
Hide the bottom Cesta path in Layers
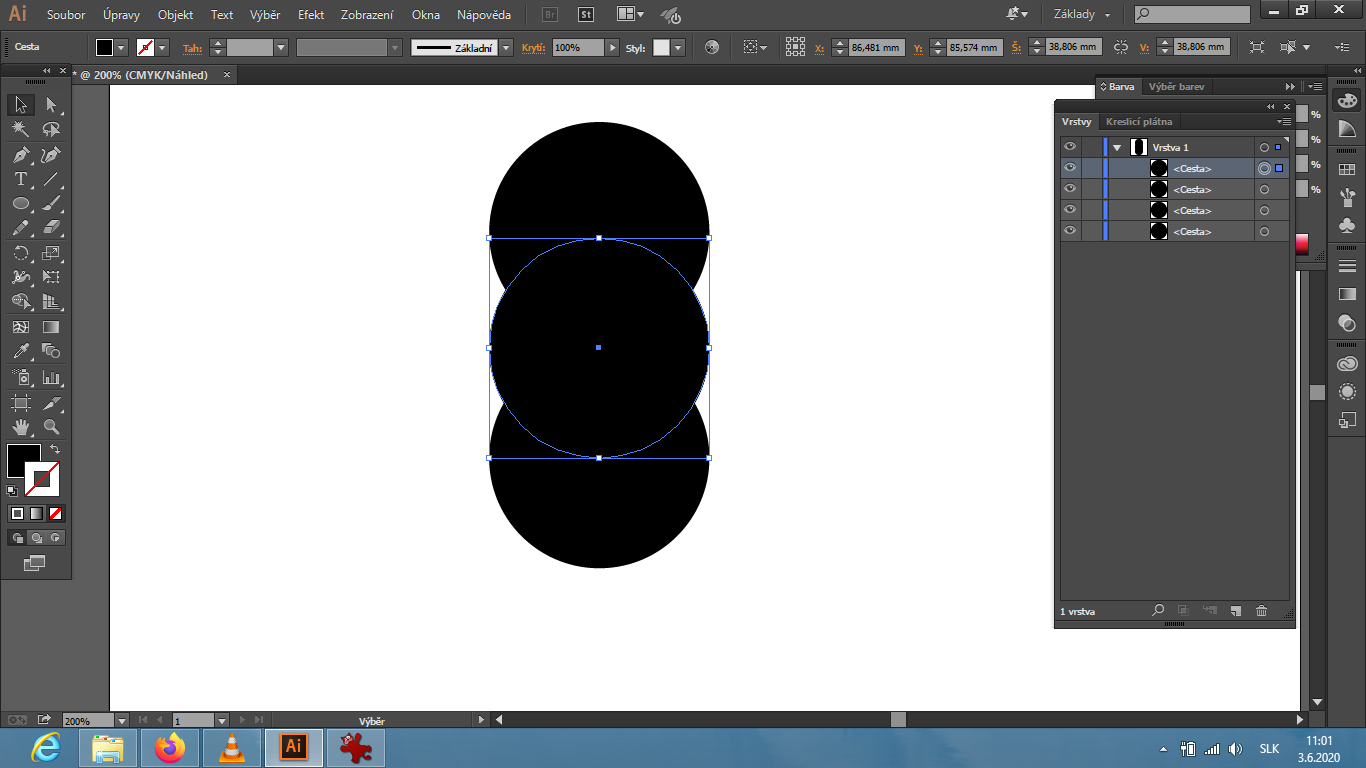(1070, 231)
